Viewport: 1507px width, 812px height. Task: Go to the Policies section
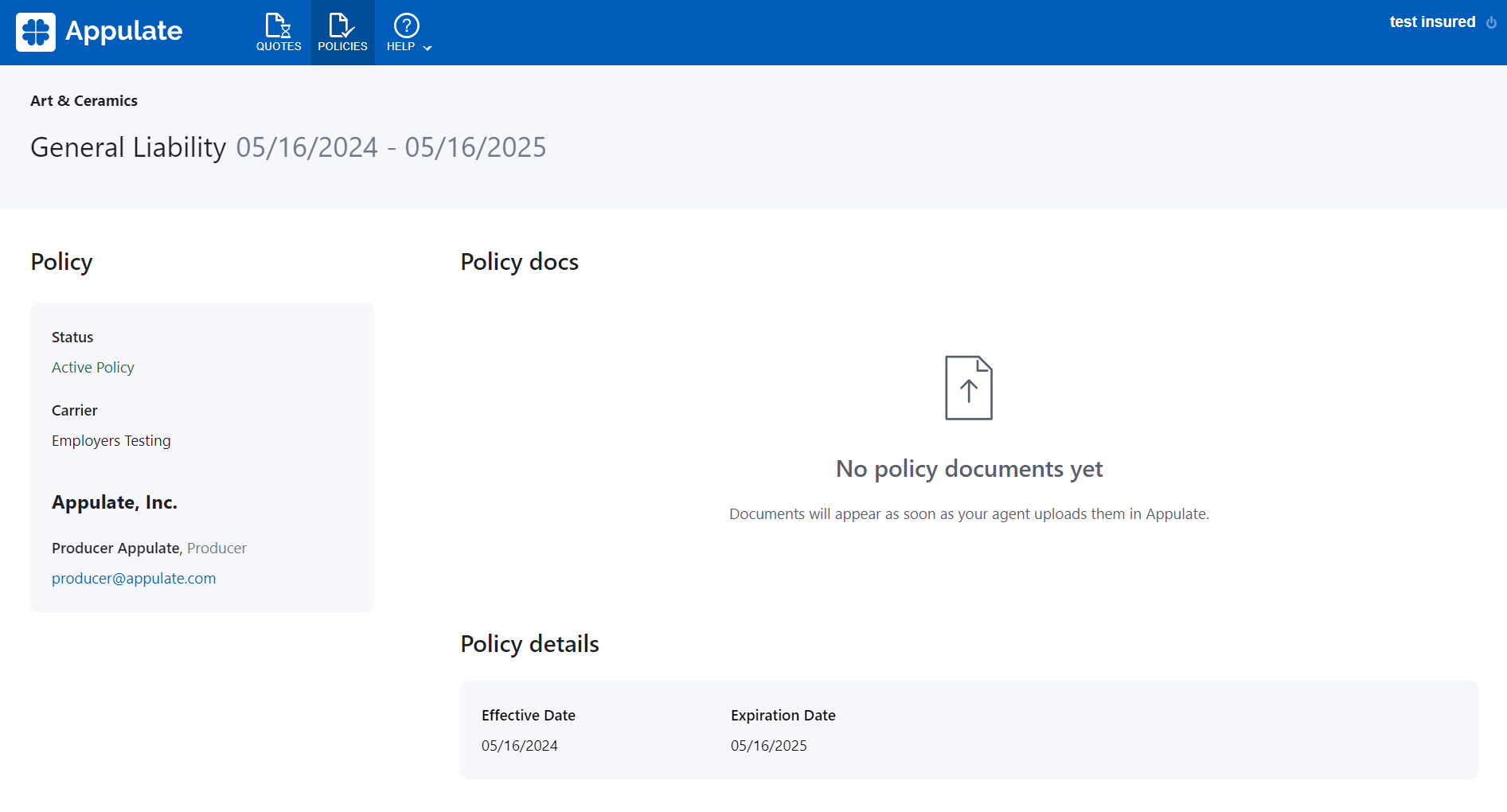pos(342,33)
